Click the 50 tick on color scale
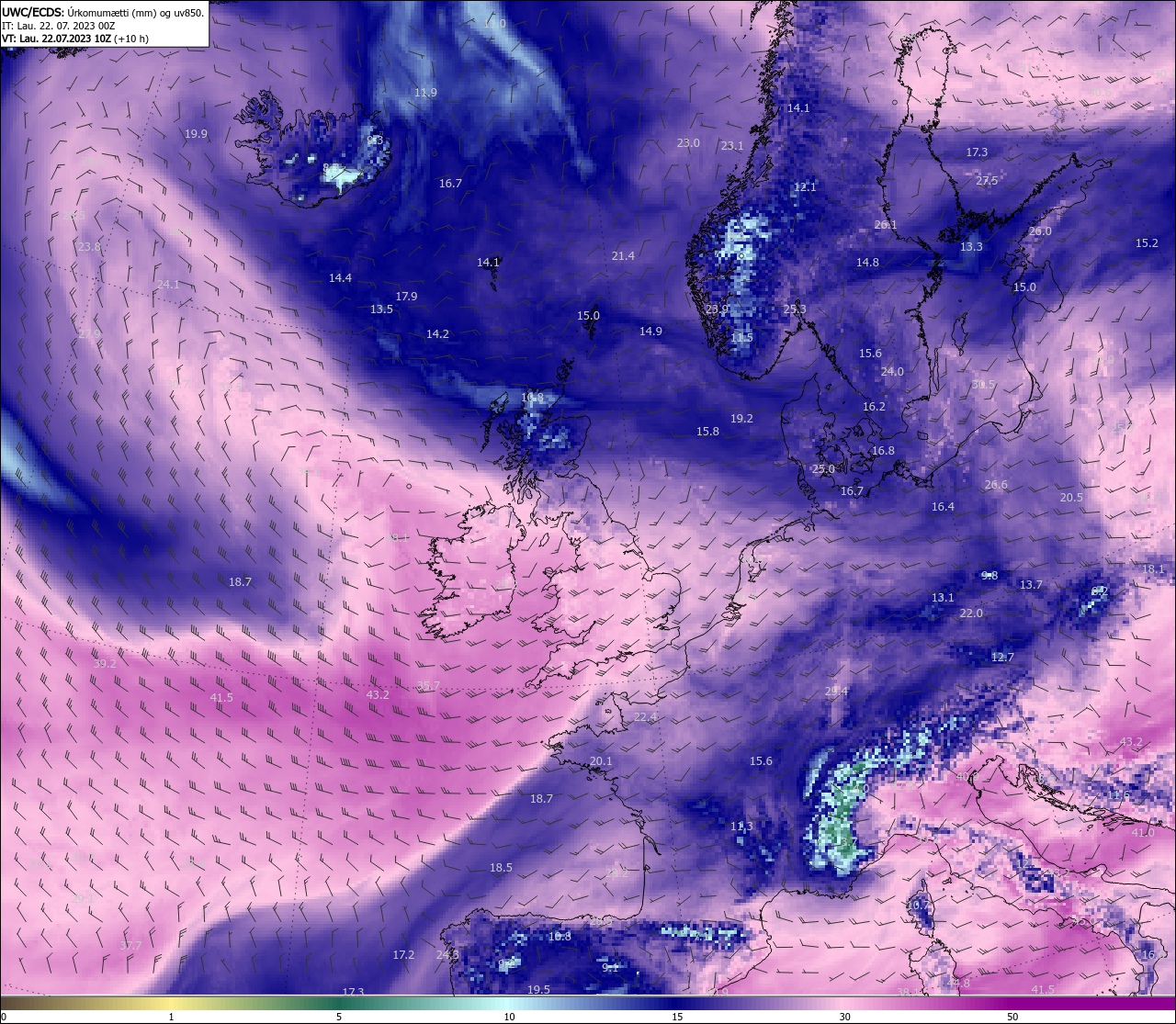Screen dimensions: 1176x1024 pos(1012,1017)
